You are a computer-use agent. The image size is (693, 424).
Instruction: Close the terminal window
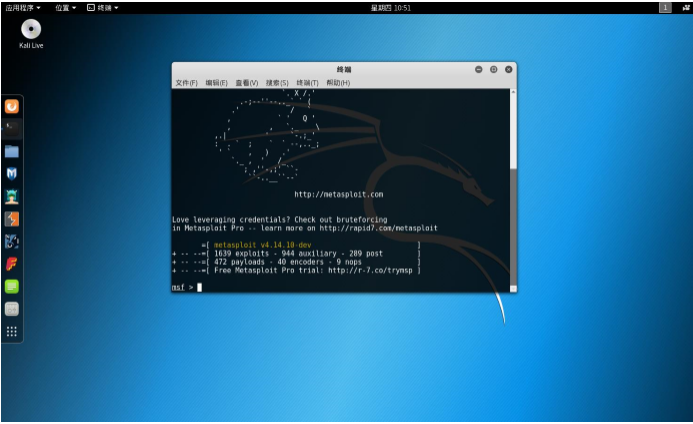click(509, 69)
